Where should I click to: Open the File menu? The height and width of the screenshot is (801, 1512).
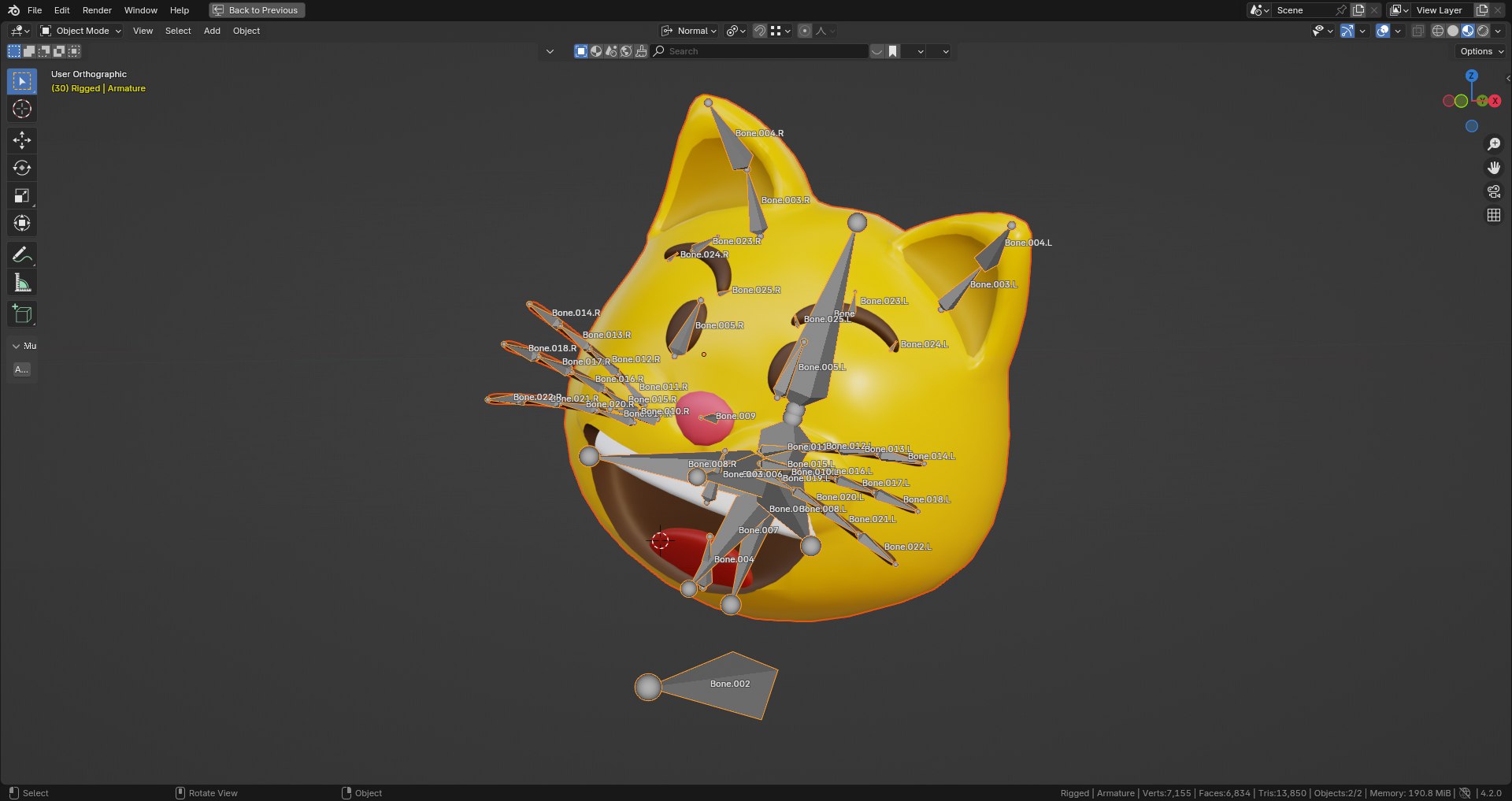(x=35, y=10)
